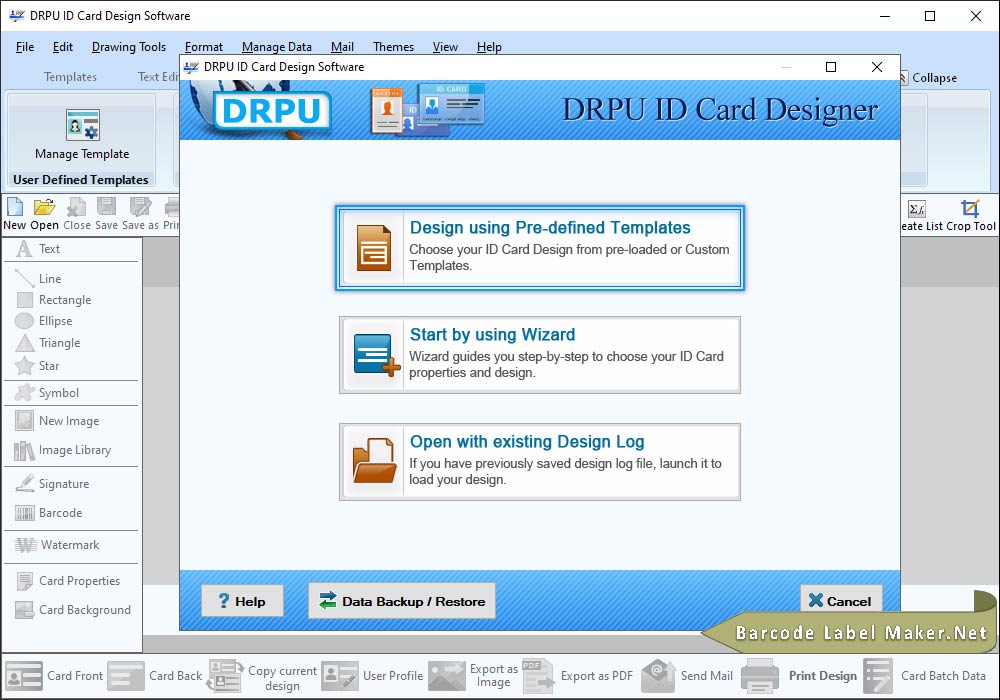Open the Symbol tool
This screenshot has width=1000, height=700.
48,393
